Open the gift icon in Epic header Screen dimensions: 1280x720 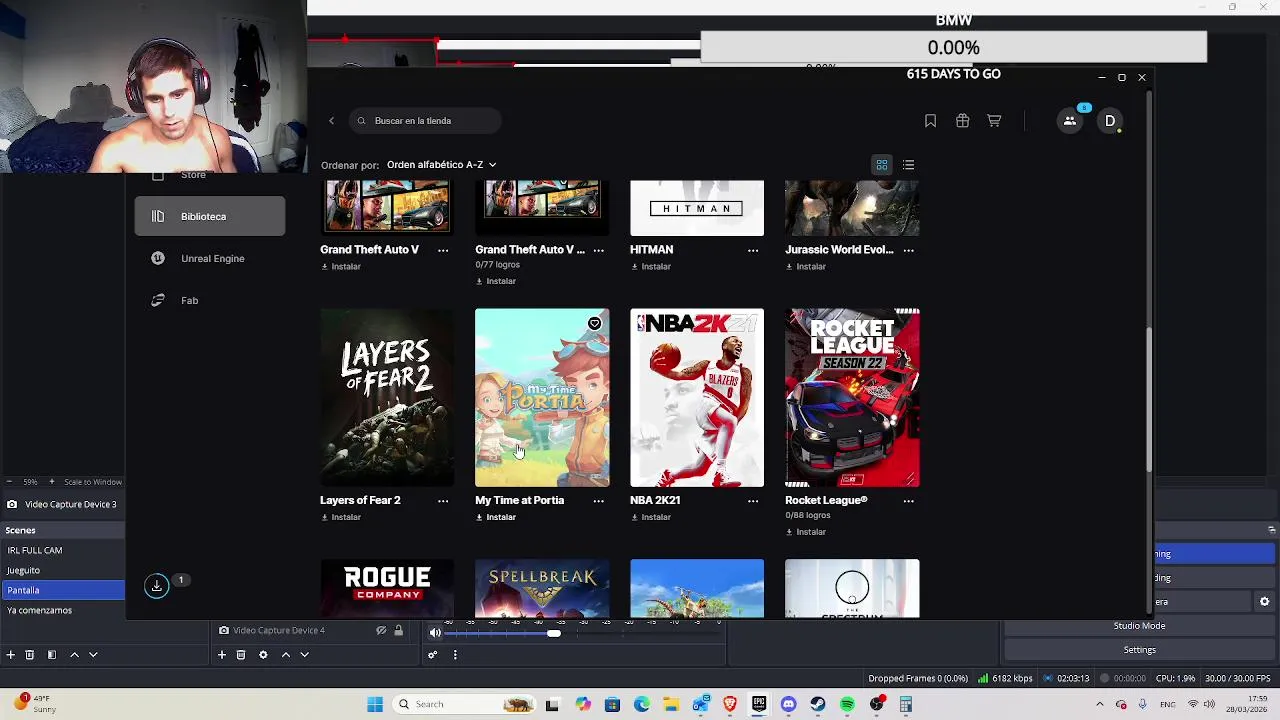[962, 121]
